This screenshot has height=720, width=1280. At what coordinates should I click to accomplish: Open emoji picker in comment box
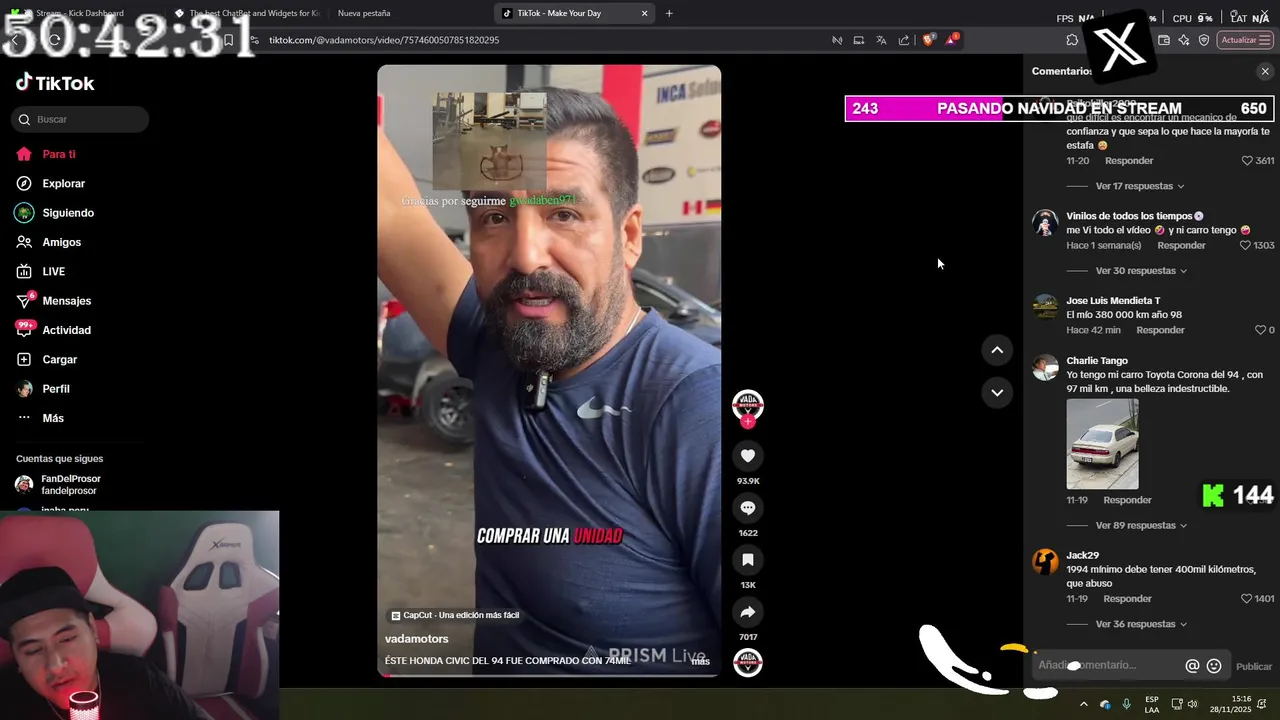[x=1214, y=666]
